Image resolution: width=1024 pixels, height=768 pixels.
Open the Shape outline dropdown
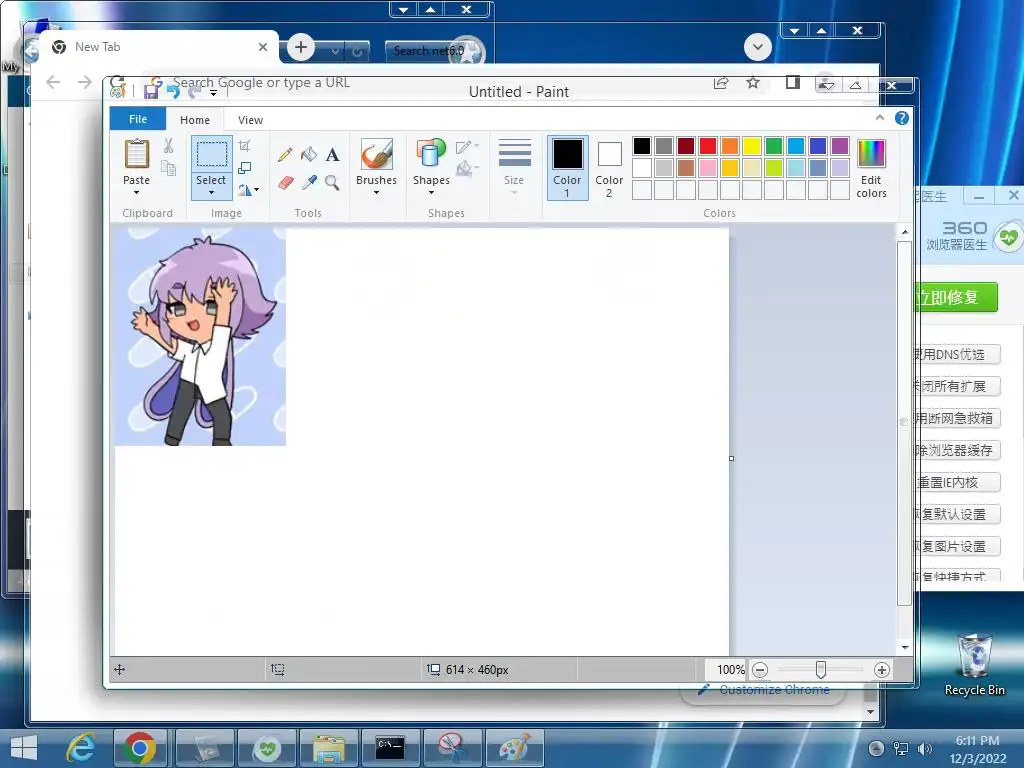tap(467, 147)
